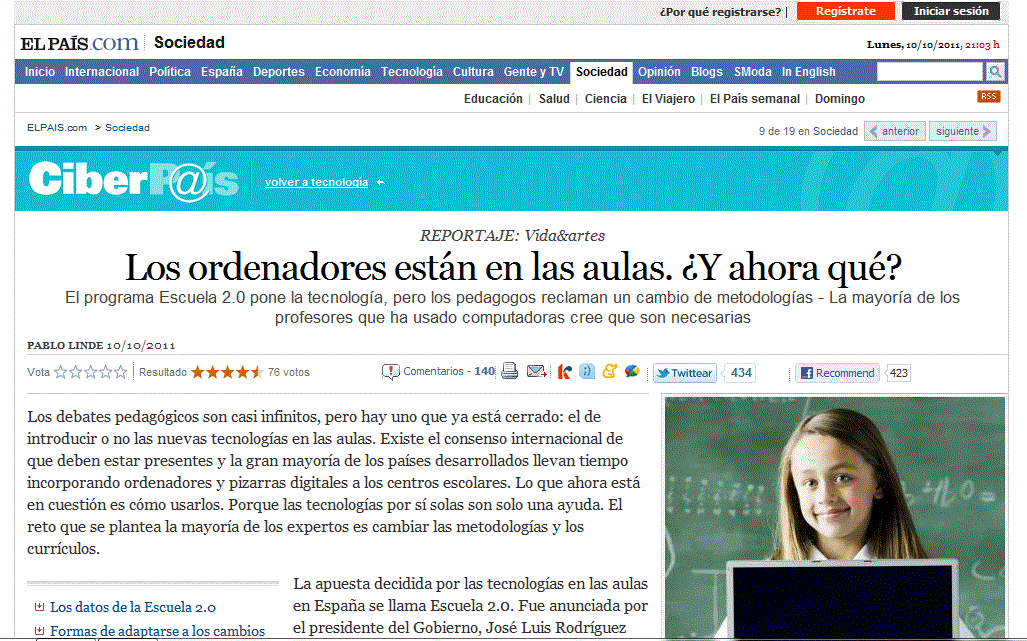Open the Economía section

coord(343,71)
